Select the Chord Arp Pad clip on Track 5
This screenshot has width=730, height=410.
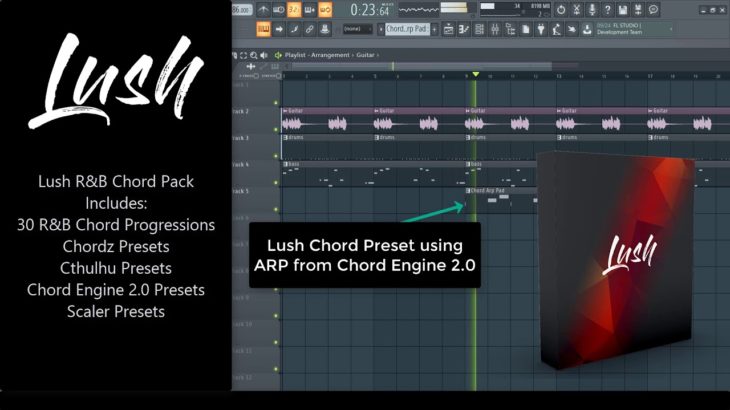pyautogui.click(x=500, y=201)
